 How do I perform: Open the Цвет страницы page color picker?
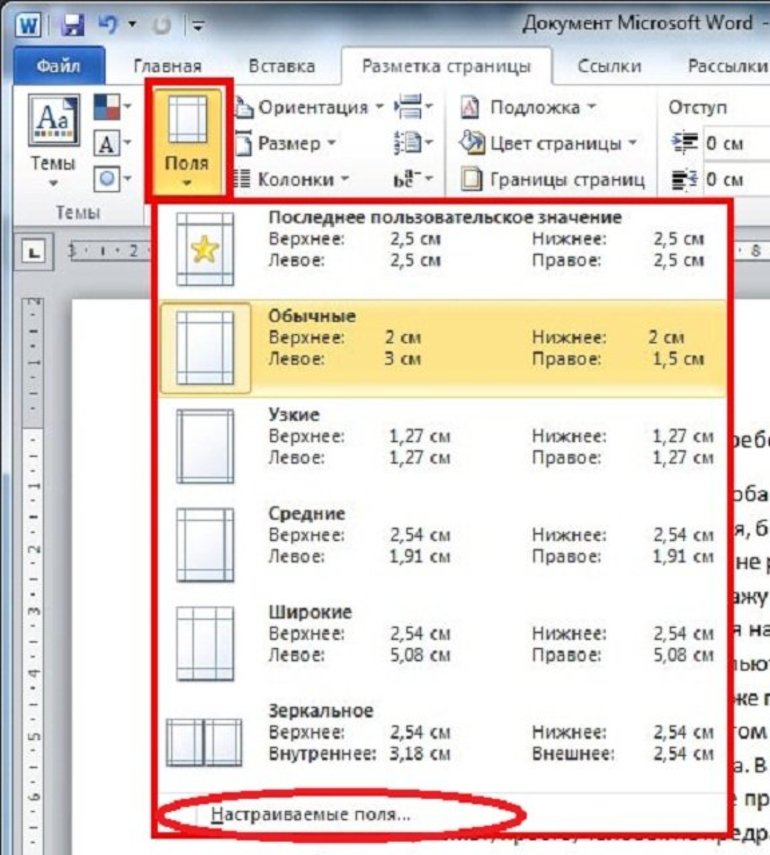pyautogui.click(x=550, y=143)
